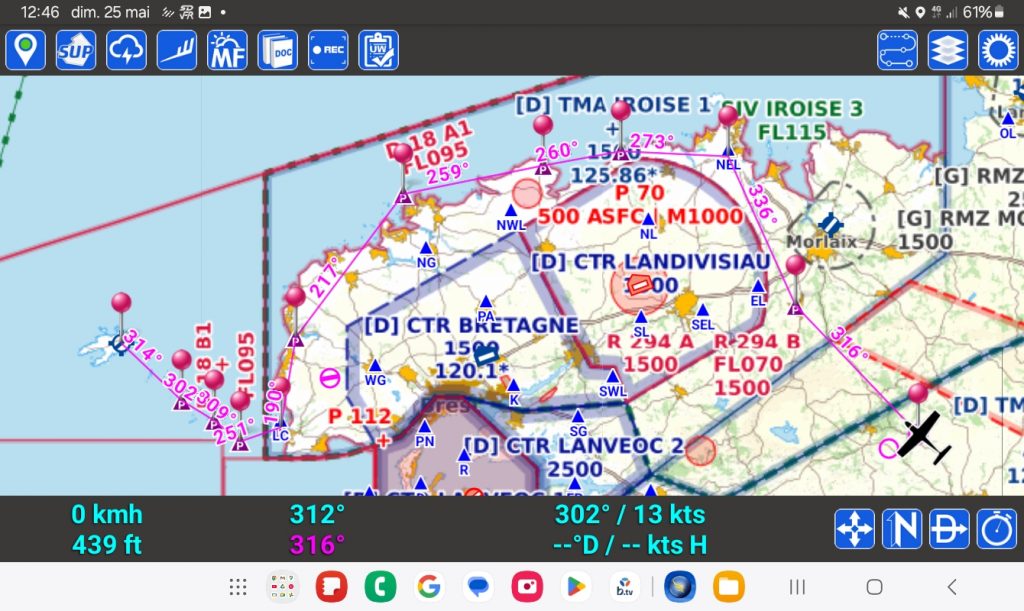
Task: Open the Android app drawer grid
Action: pyautogui.click(x=238, y=587)
